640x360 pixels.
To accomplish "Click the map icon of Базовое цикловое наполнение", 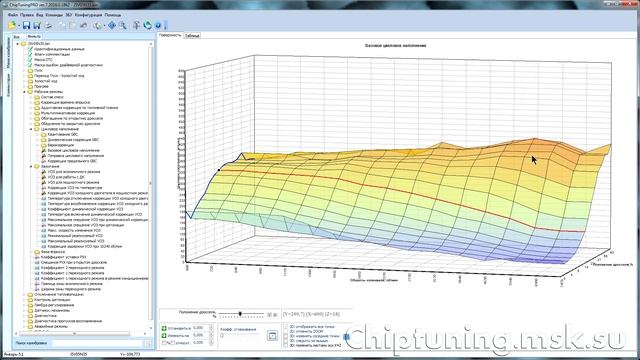I will (44, 150).
